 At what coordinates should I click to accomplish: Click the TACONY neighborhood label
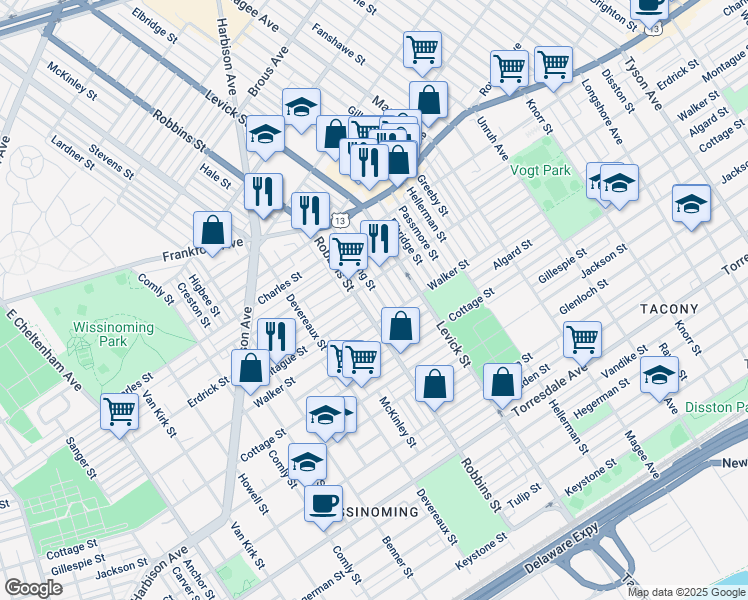click(669, 309)
